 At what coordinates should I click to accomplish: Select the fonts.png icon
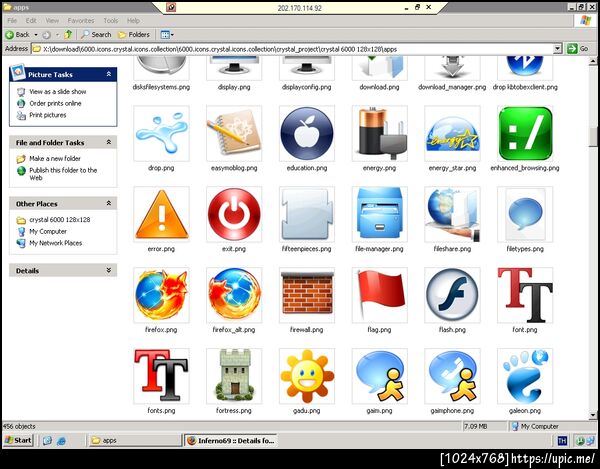(x=161, y=376)
